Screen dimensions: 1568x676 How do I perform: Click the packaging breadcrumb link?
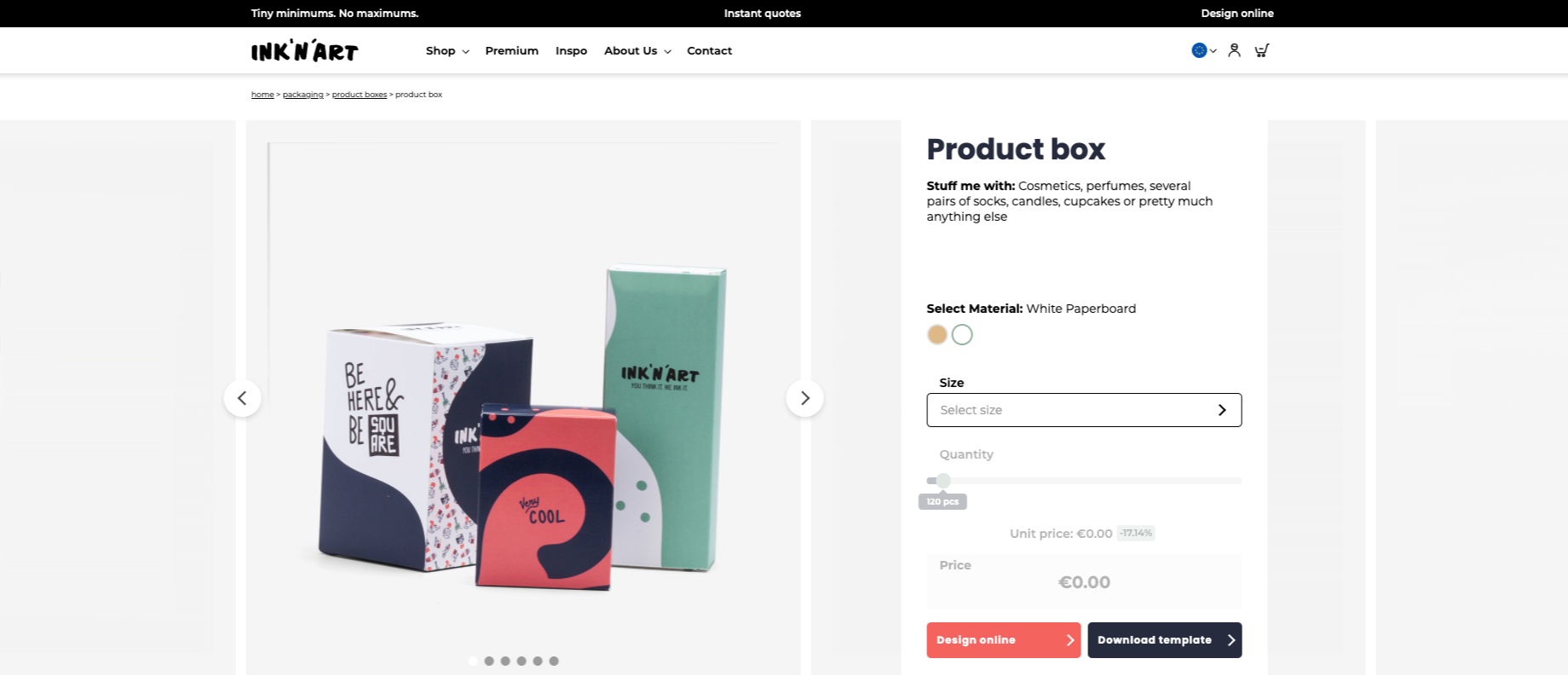[x=303, y=95]
